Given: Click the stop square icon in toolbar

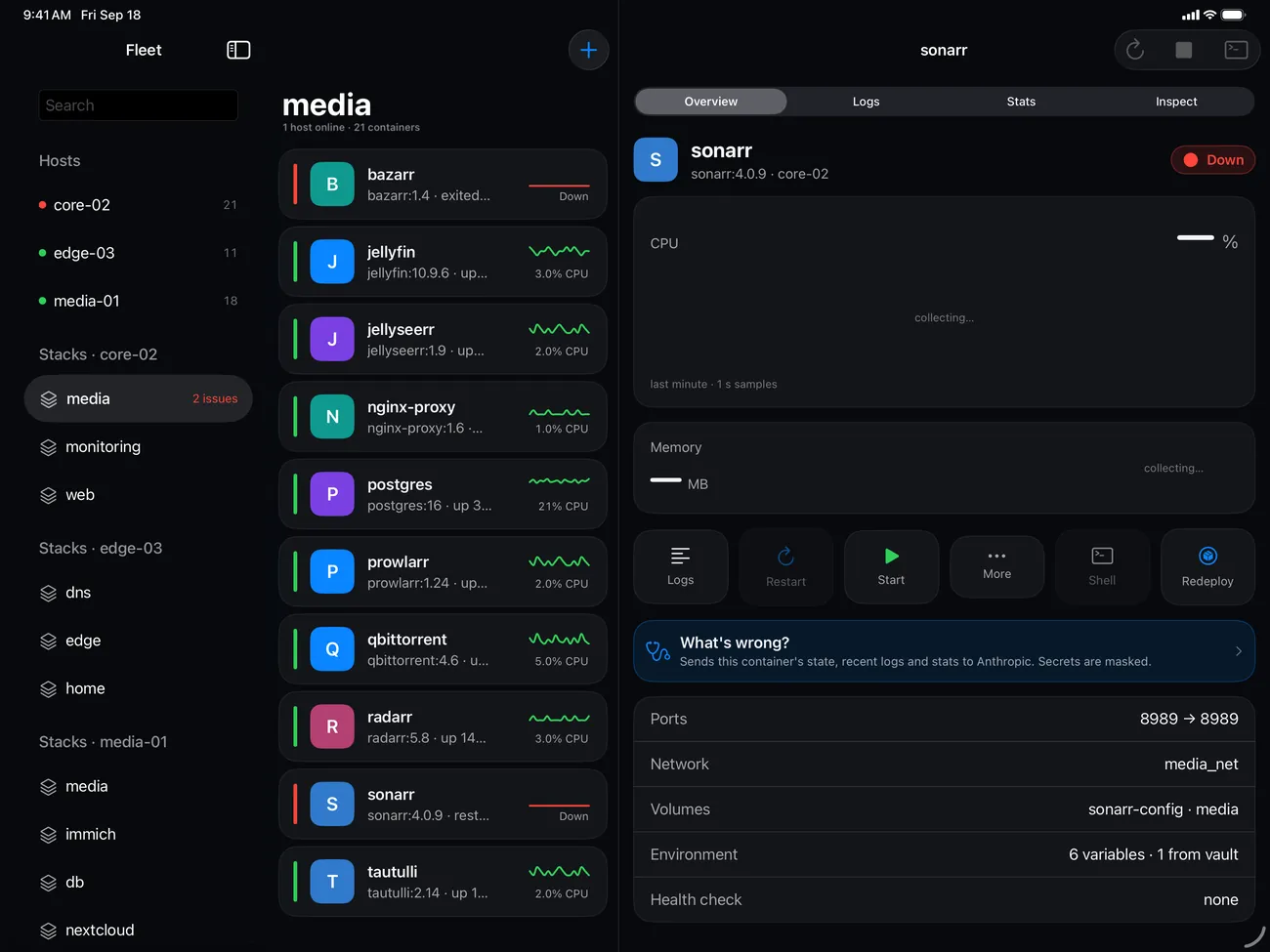Looking at the screenshot, I should 1184,50.
